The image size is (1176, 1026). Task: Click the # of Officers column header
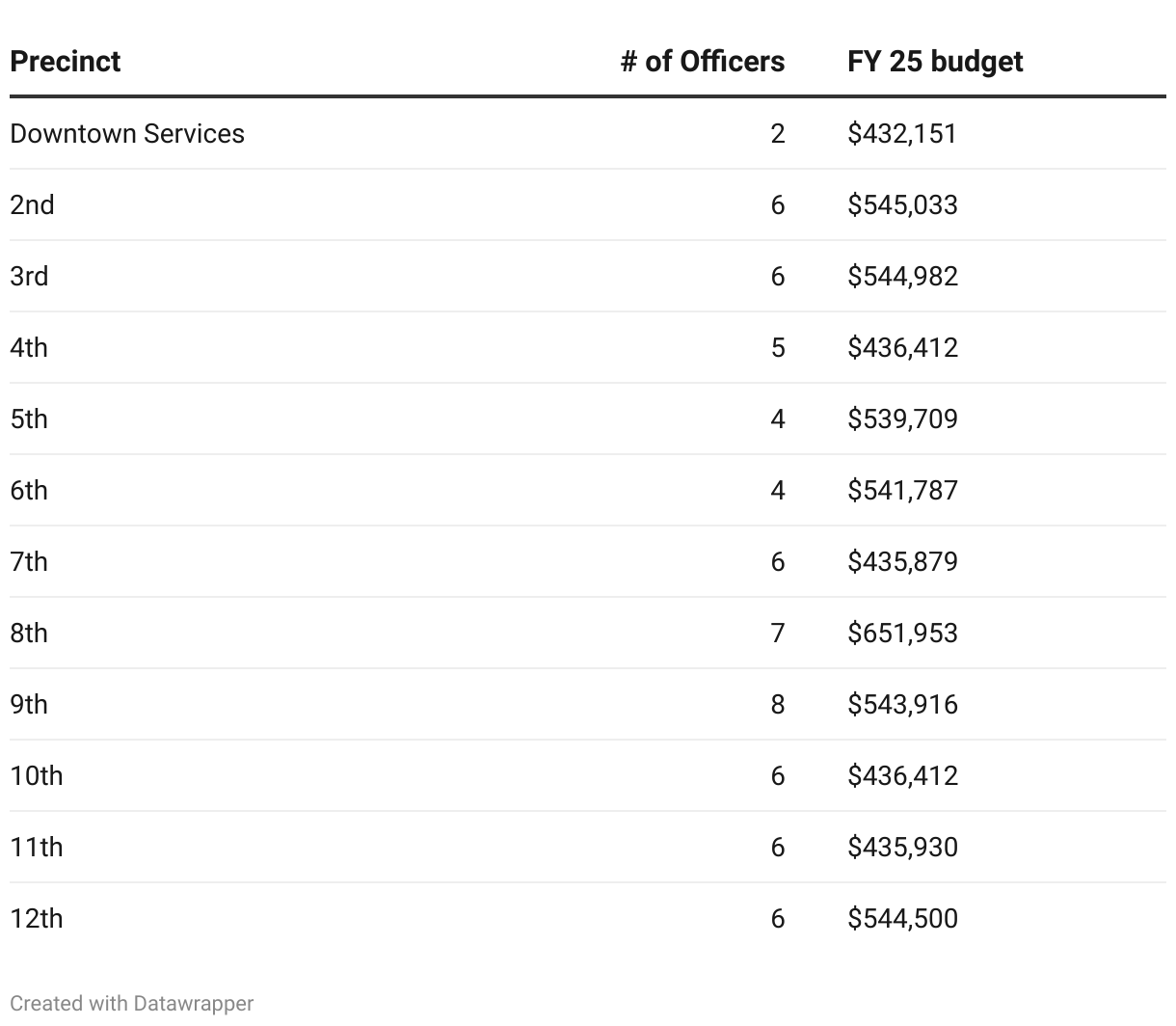click(x=702, y=62)
